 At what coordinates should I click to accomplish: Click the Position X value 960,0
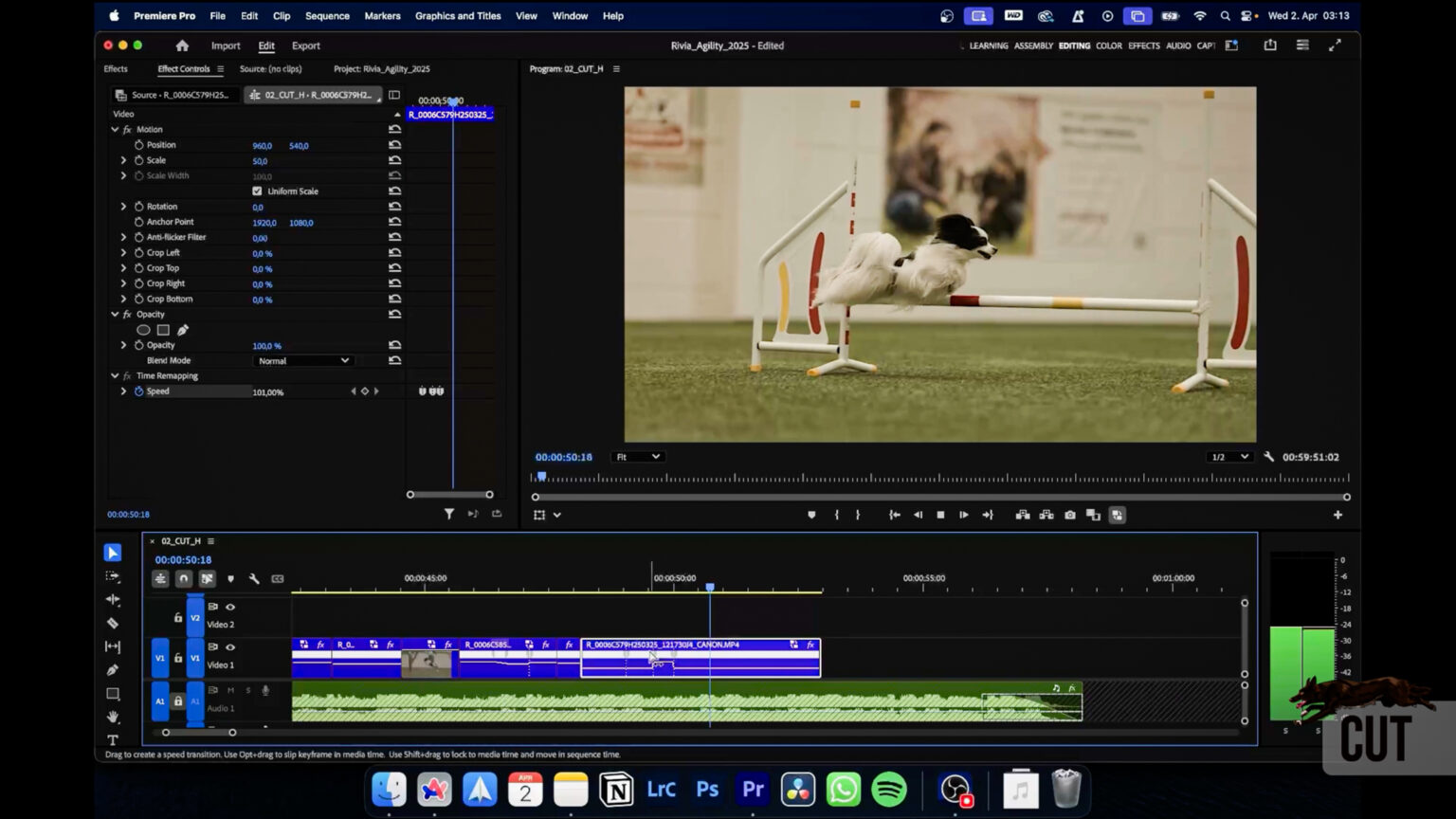pos(263,146)
